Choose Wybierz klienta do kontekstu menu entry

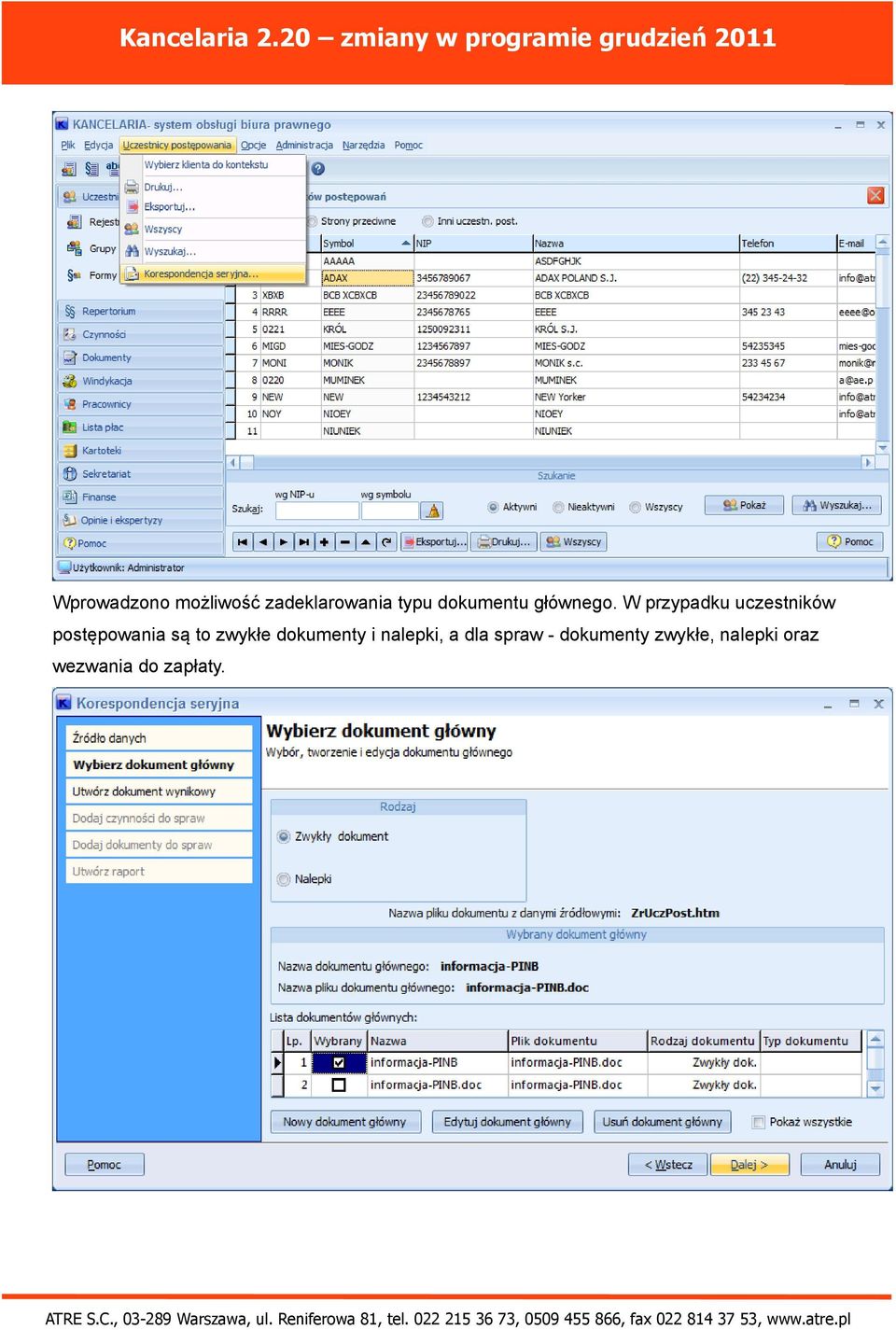tap(213, 165)
